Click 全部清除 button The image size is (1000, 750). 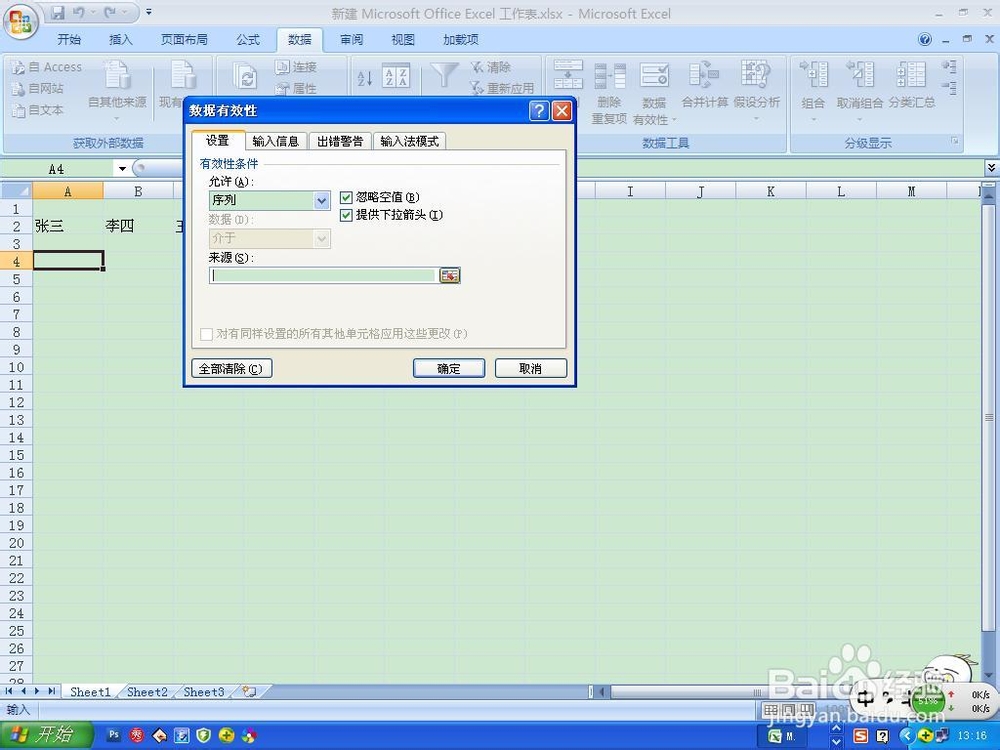click(x=232, y=369)
